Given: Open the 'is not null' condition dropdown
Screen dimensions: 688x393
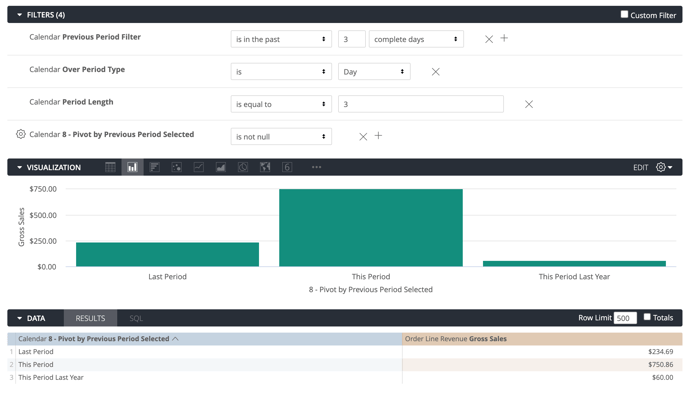Looking at the screenshot, I should [x=281, y=136].
